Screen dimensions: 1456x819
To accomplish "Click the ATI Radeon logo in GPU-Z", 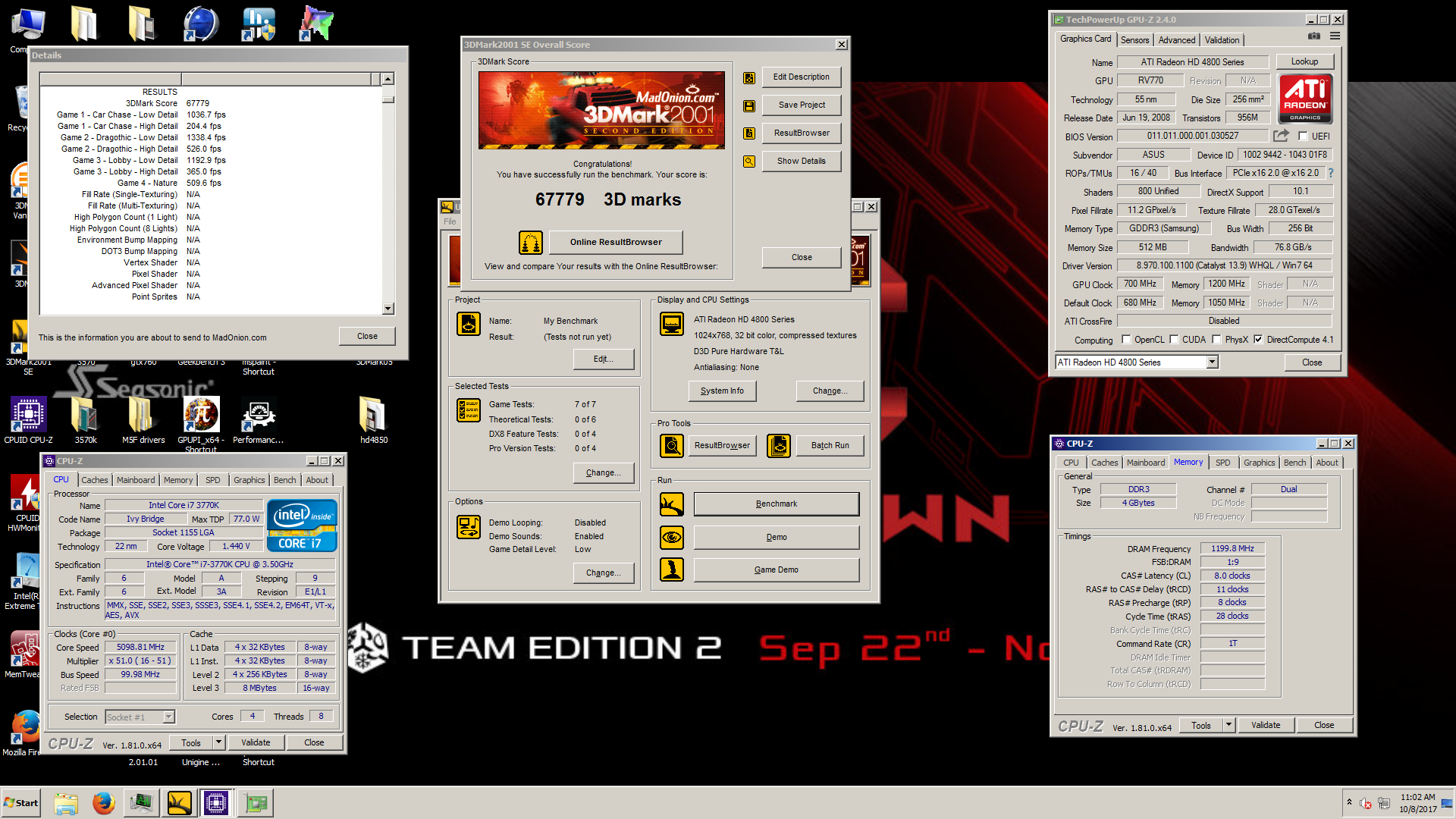I will pyautogui.click(x=1306, y=99).
